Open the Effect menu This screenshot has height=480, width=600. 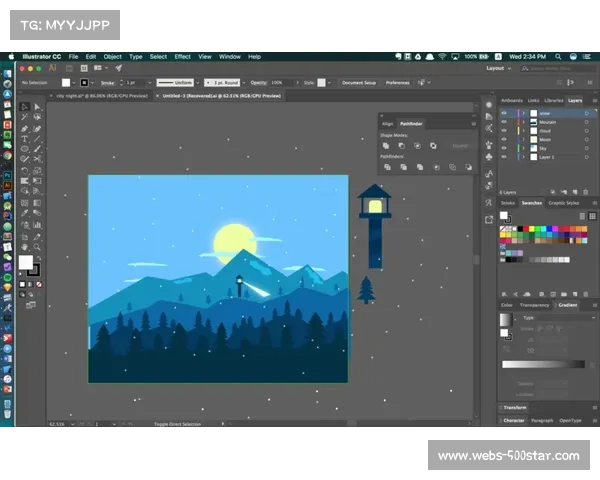(181, 57)
